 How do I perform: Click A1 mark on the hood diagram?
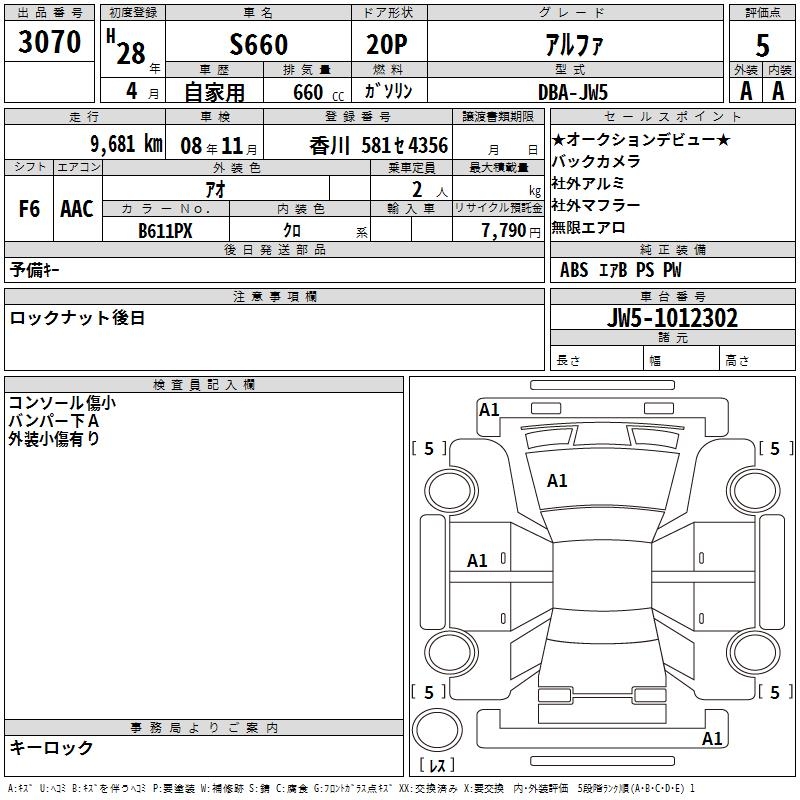(557, 481)
